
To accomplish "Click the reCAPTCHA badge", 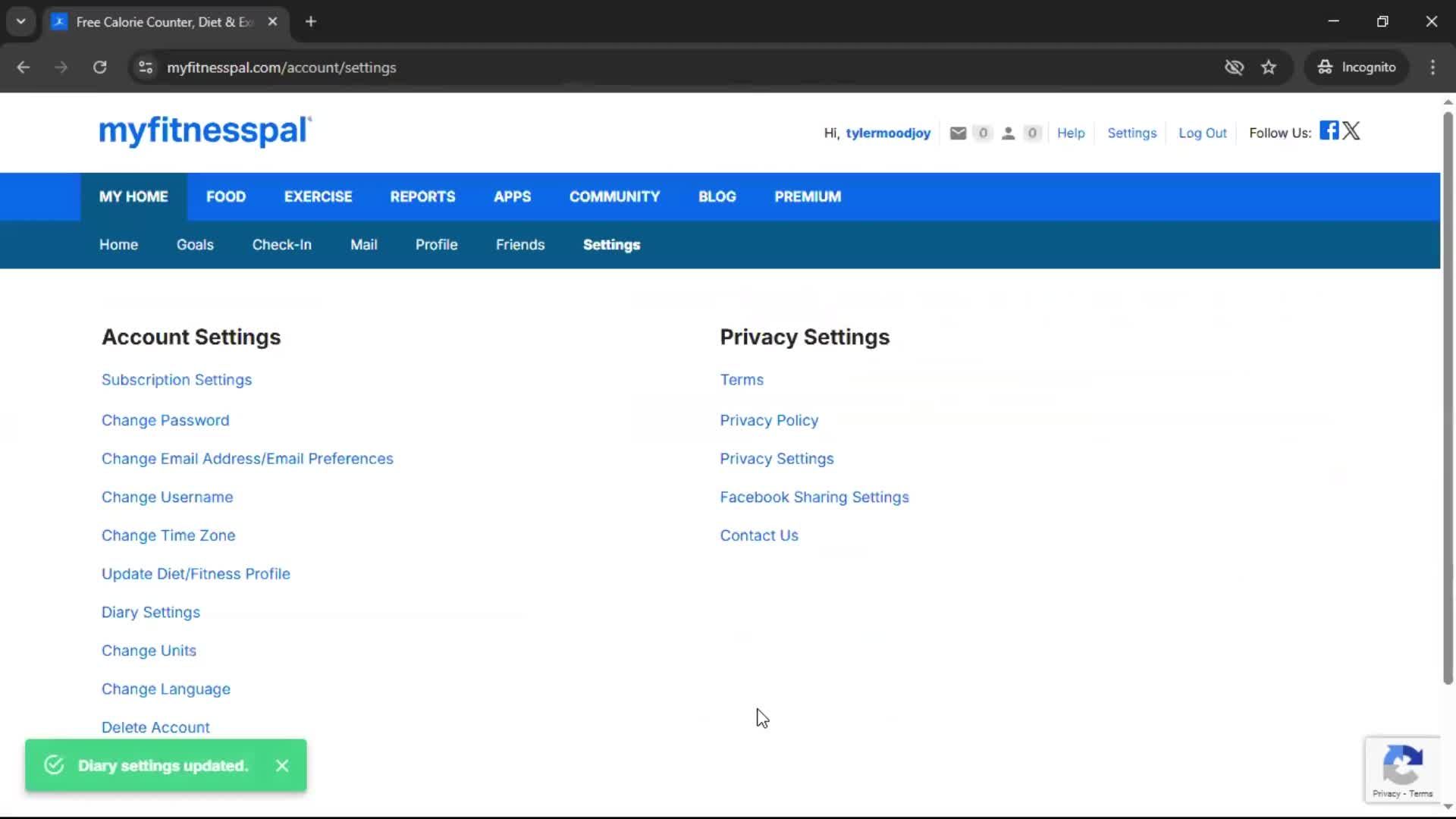I will click(x=1402, y=770).
